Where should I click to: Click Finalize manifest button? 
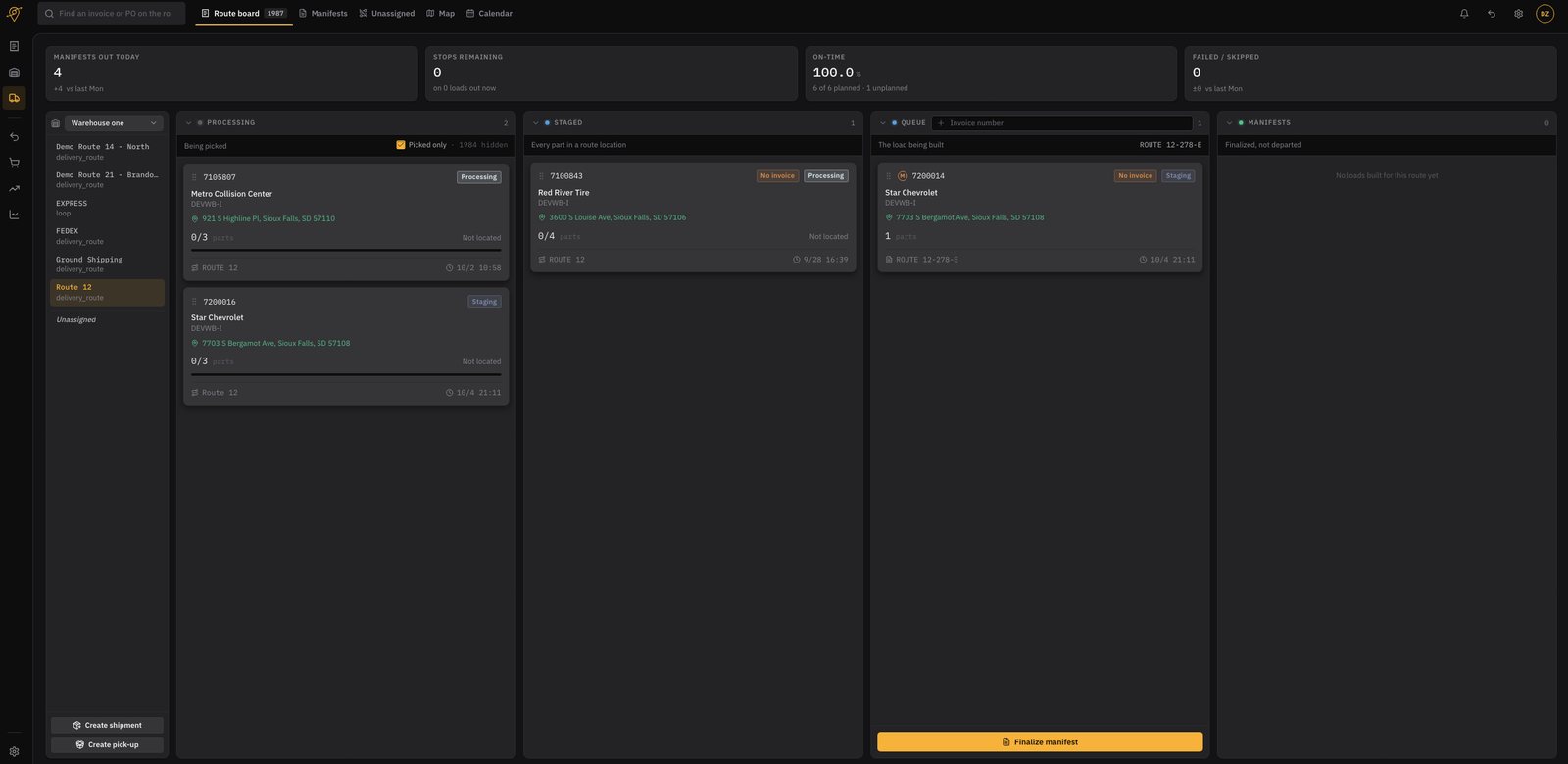1040,742
